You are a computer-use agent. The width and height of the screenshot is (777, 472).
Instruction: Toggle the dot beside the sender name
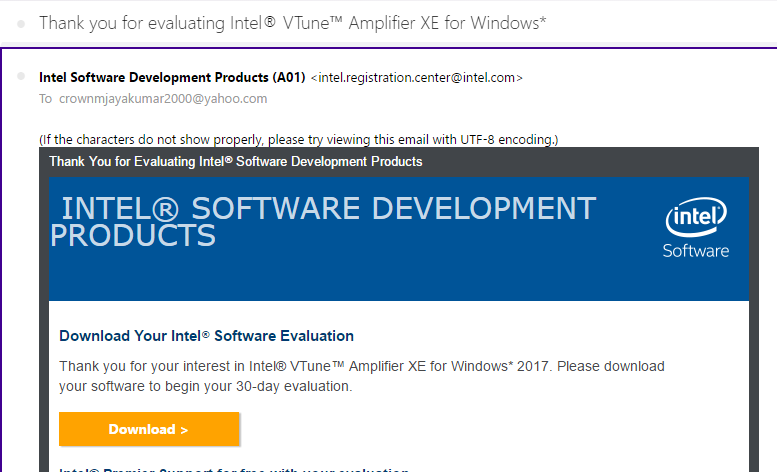(x=21, y=76)
